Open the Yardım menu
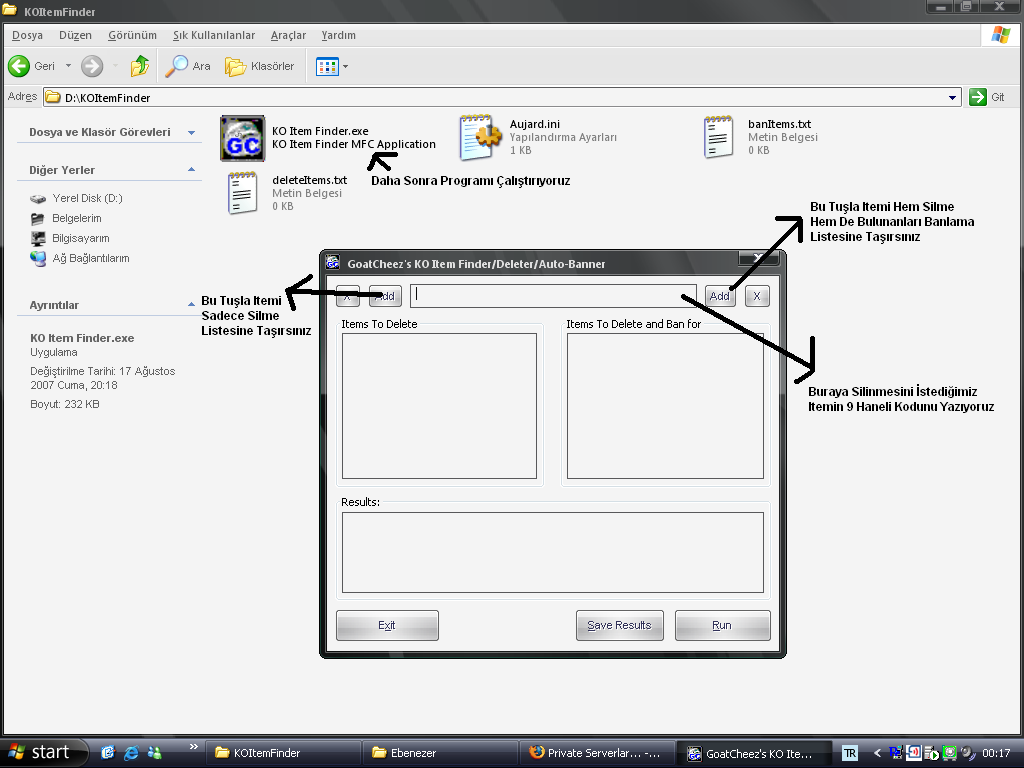 [338, 35]
